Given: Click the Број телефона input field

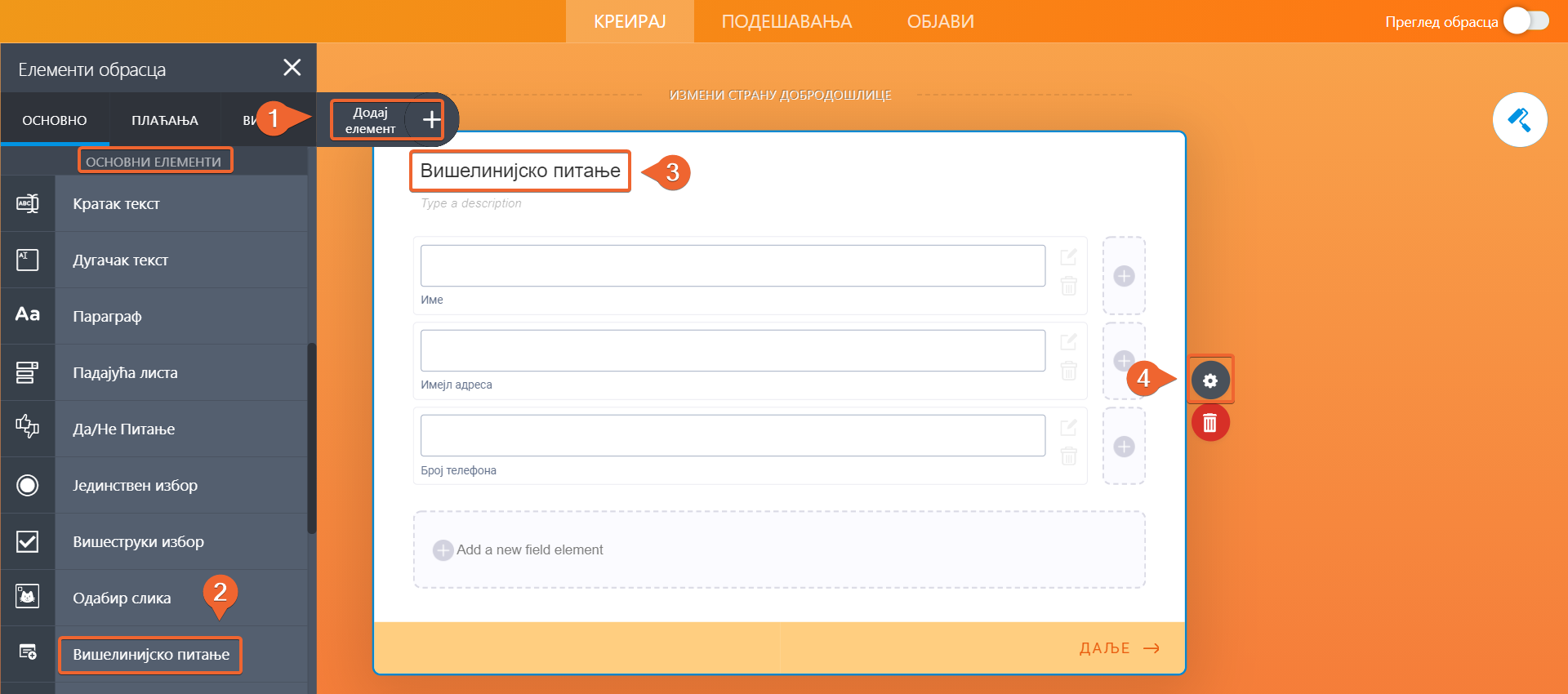Looking at the screenshot, I should 733,435.
